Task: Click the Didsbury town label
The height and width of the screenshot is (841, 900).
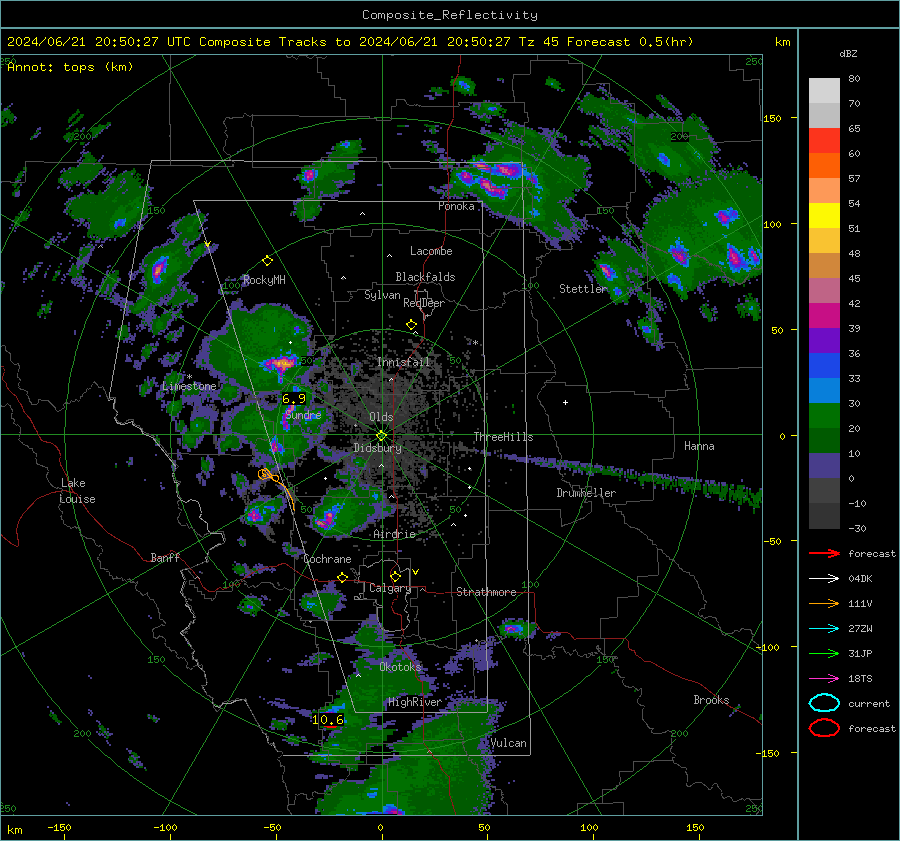Action: tap(378, 448)
